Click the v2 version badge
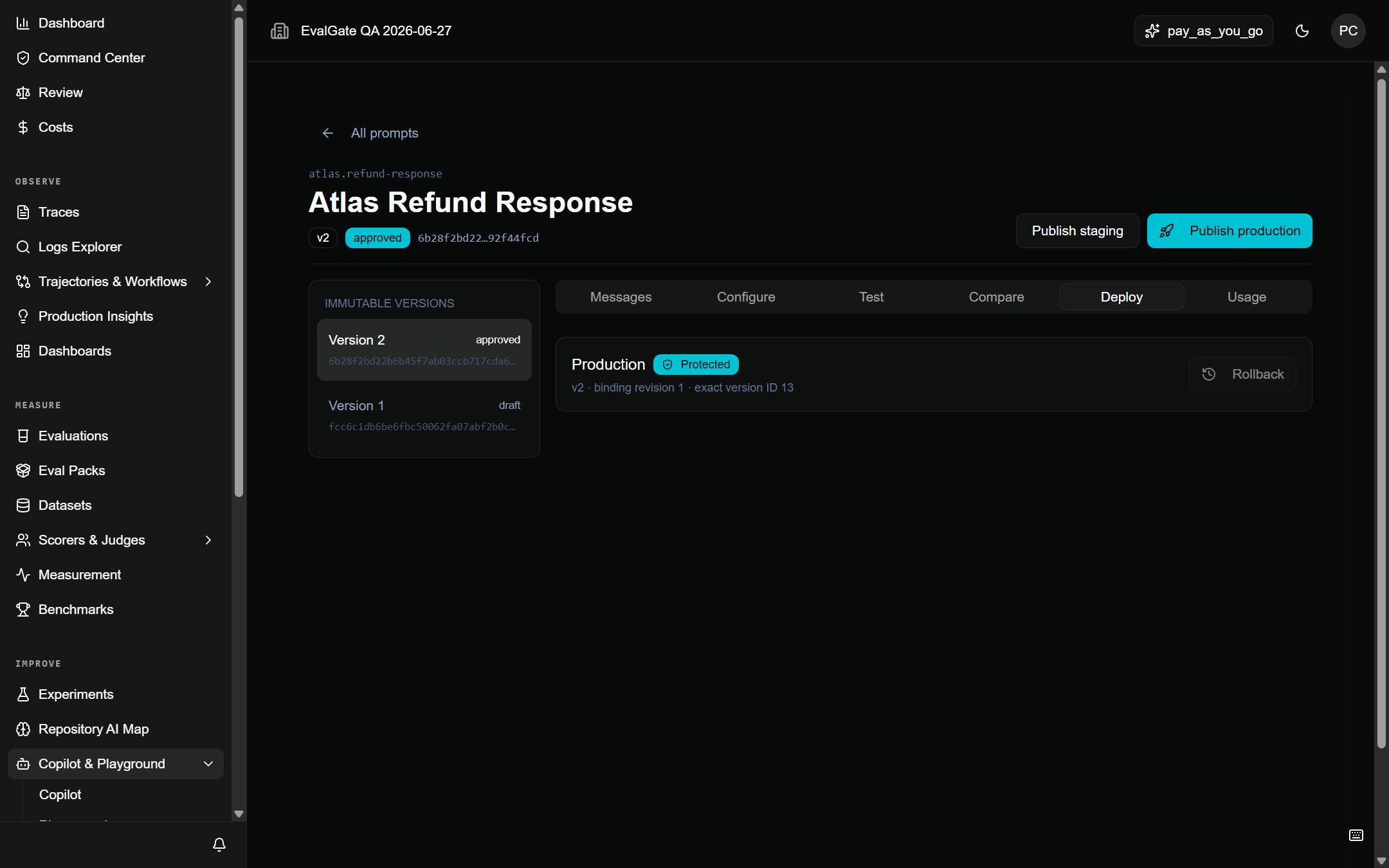Image resolution: width=1389 pixels, height=868 pixels. (323, 238)
